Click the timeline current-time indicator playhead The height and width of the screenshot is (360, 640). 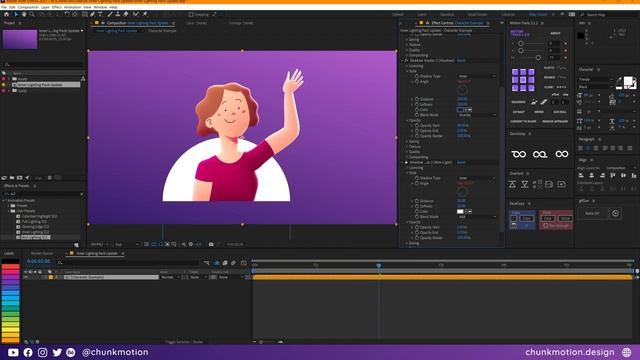pos(379,266)
